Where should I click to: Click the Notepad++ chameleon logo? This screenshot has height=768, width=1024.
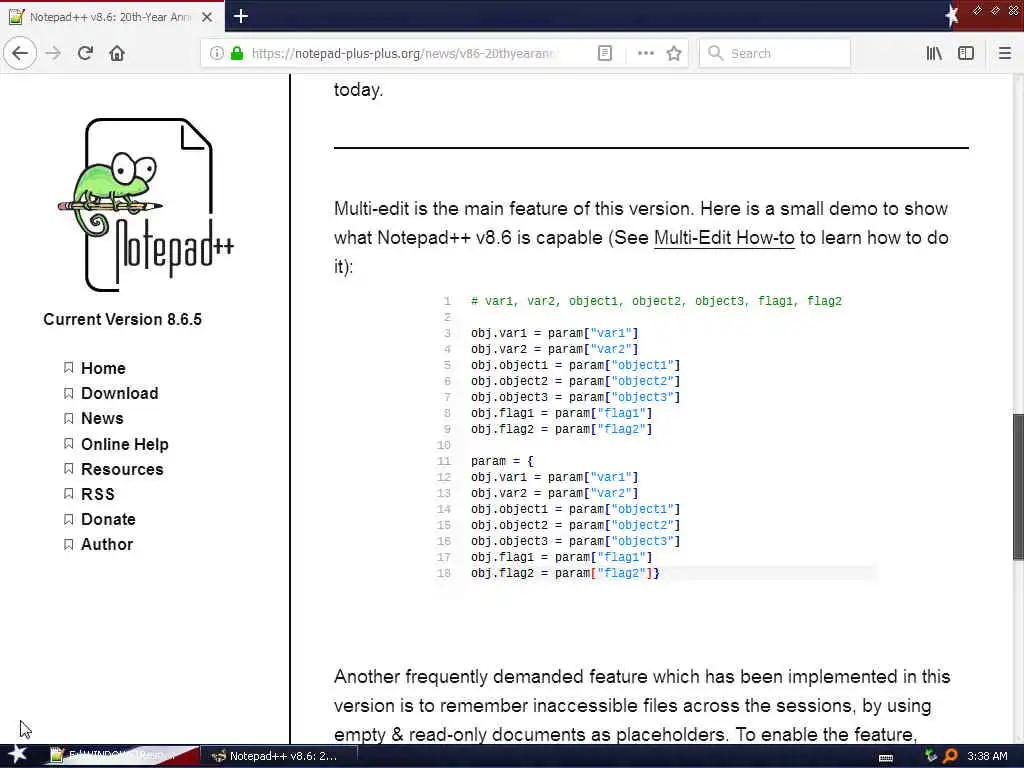click(x=146, y=204)
